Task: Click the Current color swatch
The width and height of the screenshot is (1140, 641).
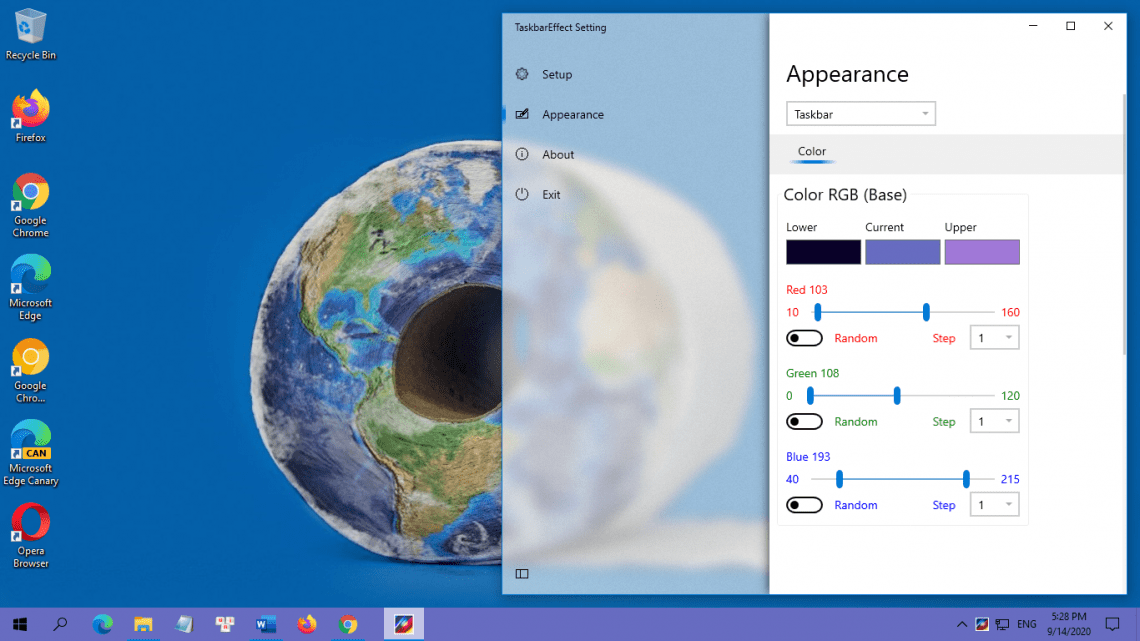Action: click(x=902, y=252)
